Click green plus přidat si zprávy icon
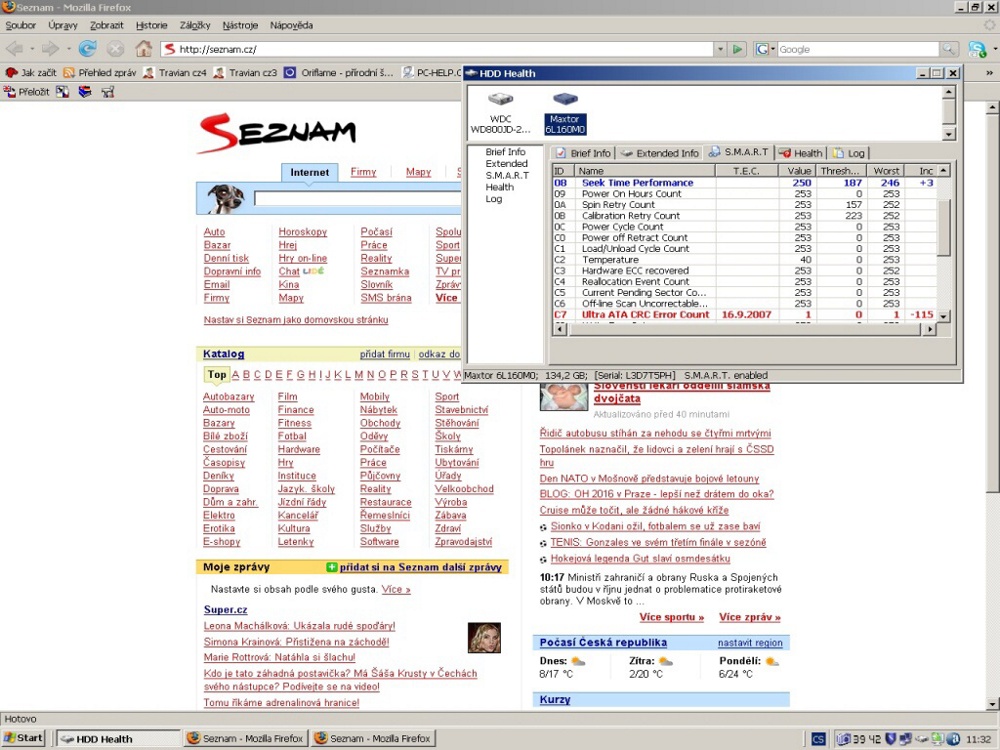This screenshot has width=1000, height=750. pyautogui.click(x=331, y=567)
